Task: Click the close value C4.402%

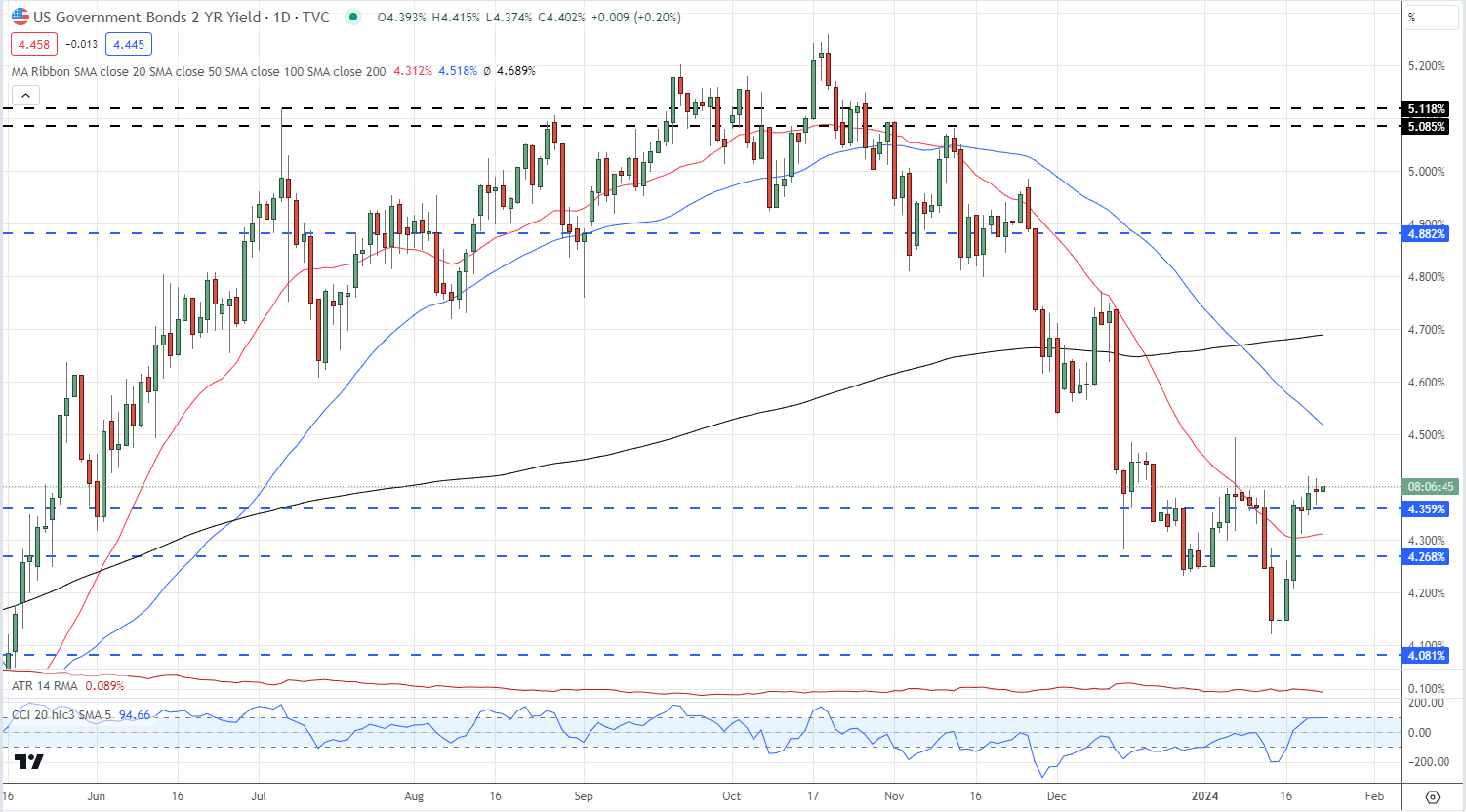Action: (562, 18)
